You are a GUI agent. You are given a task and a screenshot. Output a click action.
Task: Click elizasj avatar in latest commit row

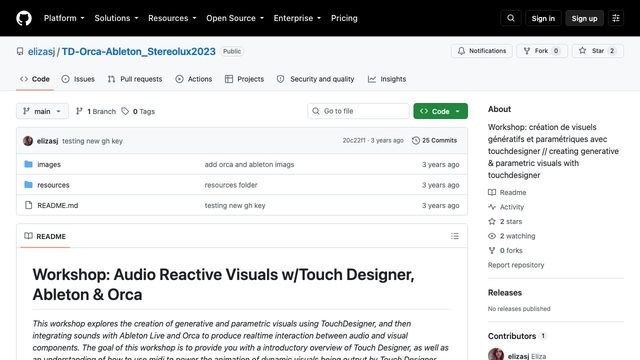(x=28, y=141)
